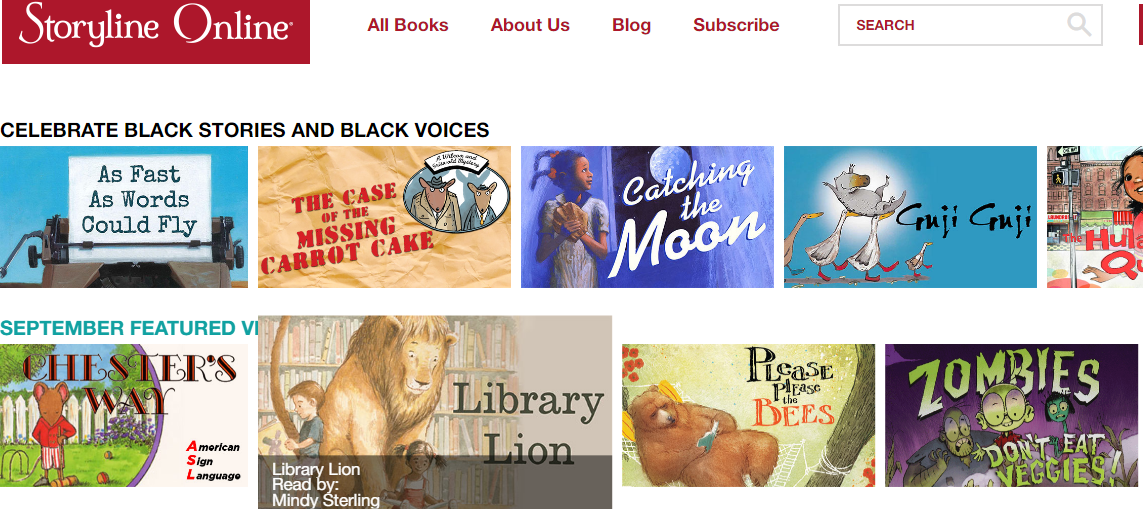Viewport: 1143px width, 509px height.
Task: Select The Case of the Missing Carrot Cake
Action: pos(384,217)
